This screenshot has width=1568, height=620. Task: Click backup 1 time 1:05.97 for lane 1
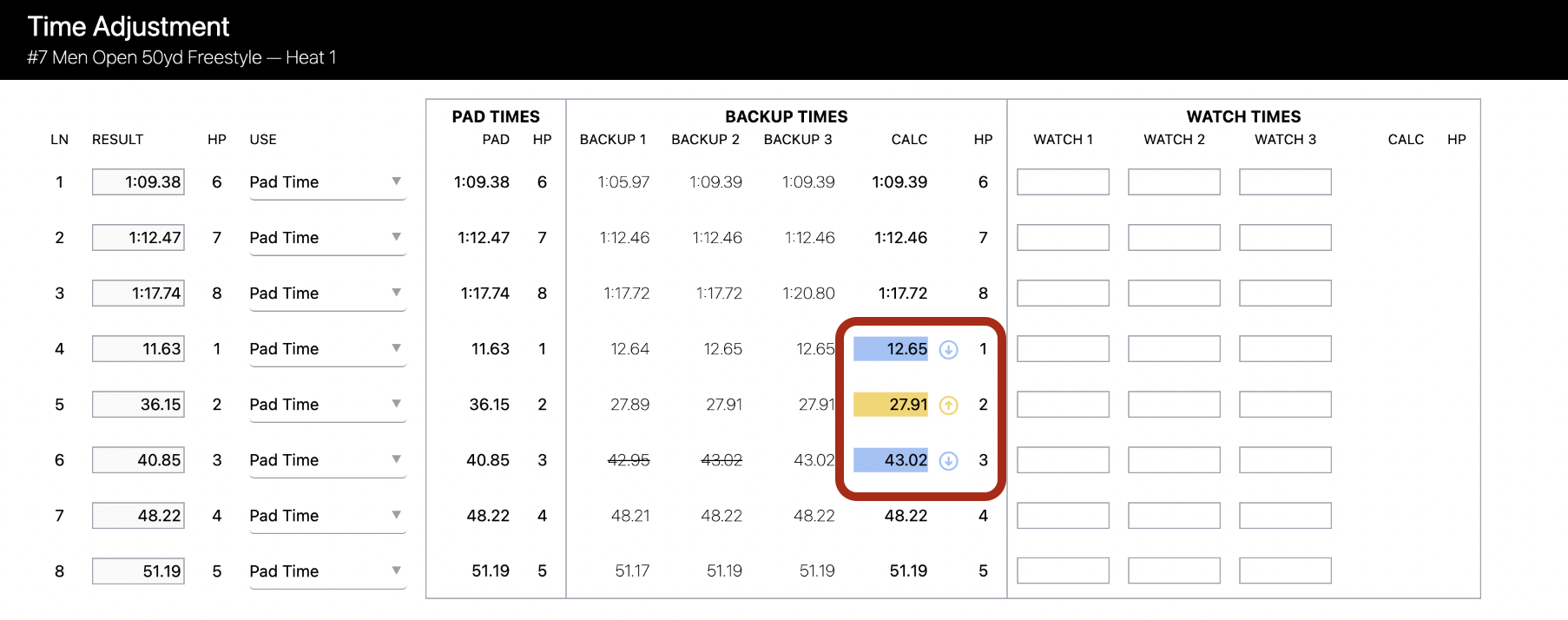[623, 182]
